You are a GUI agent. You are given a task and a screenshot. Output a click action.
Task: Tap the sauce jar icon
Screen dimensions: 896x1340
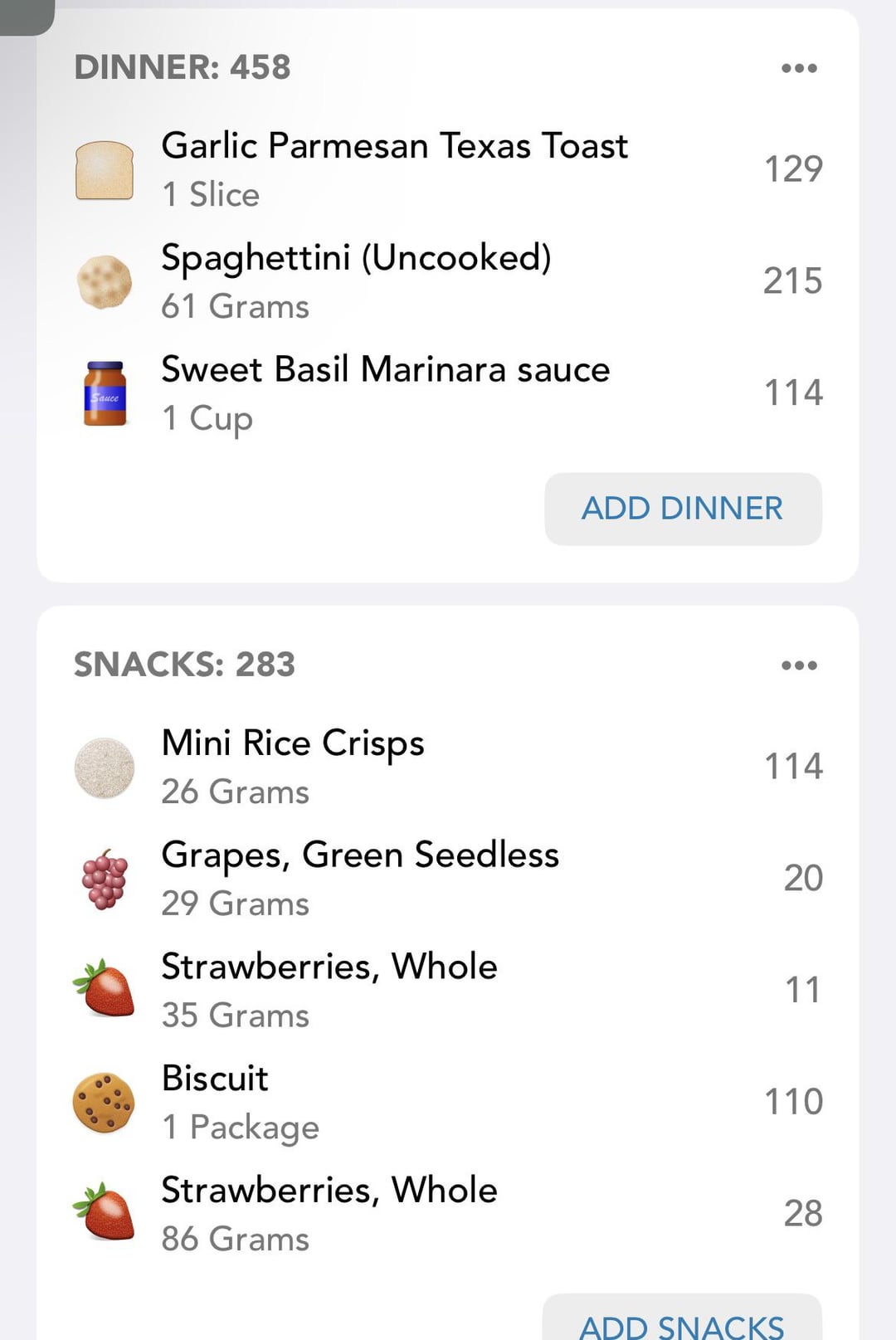tap(105, 393)
